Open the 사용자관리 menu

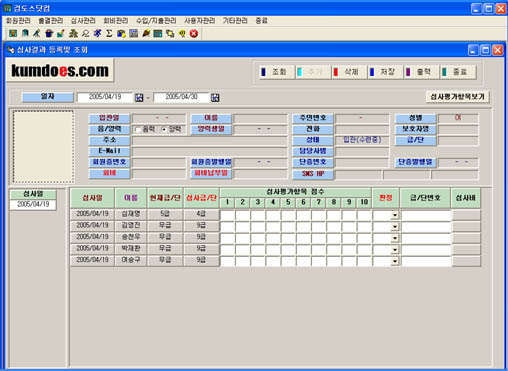tap(200, 21)
